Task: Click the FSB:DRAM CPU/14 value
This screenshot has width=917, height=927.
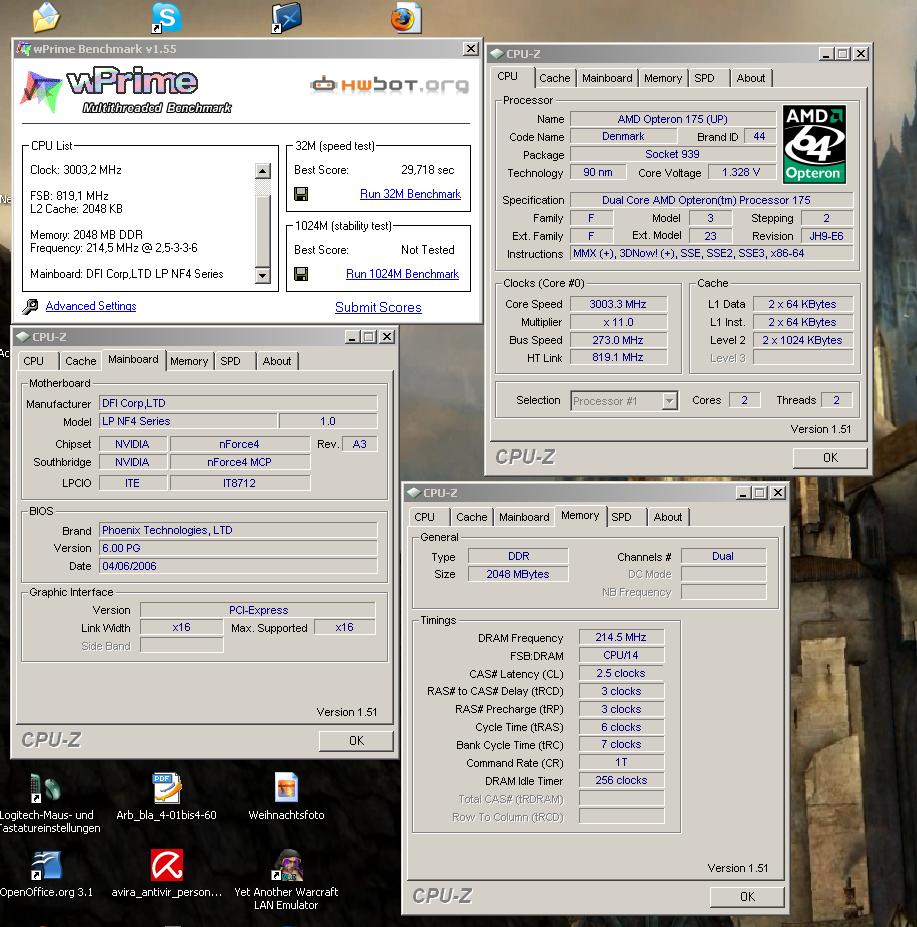Action: click(x=621, y=655)
